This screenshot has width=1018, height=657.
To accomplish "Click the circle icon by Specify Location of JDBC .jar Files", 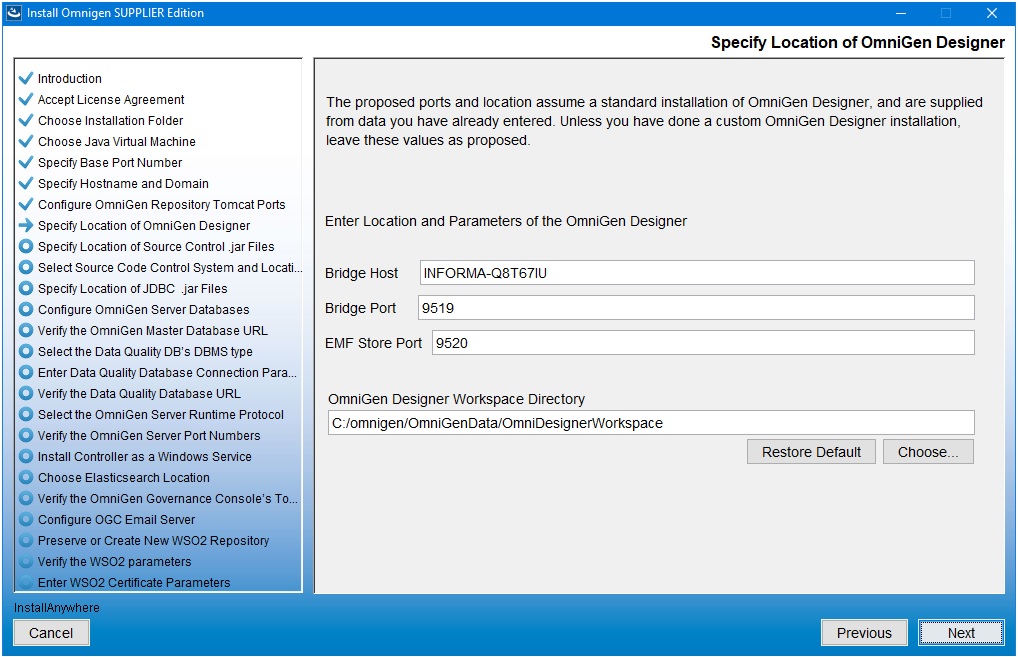I will pos(26,288).
